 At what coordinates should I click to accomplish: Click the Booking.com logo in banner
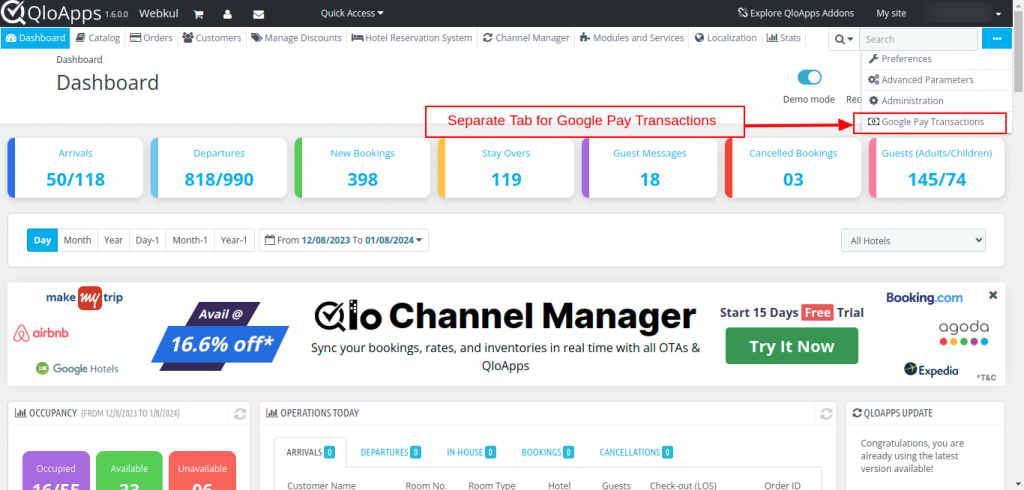click(x=924, y=298)
